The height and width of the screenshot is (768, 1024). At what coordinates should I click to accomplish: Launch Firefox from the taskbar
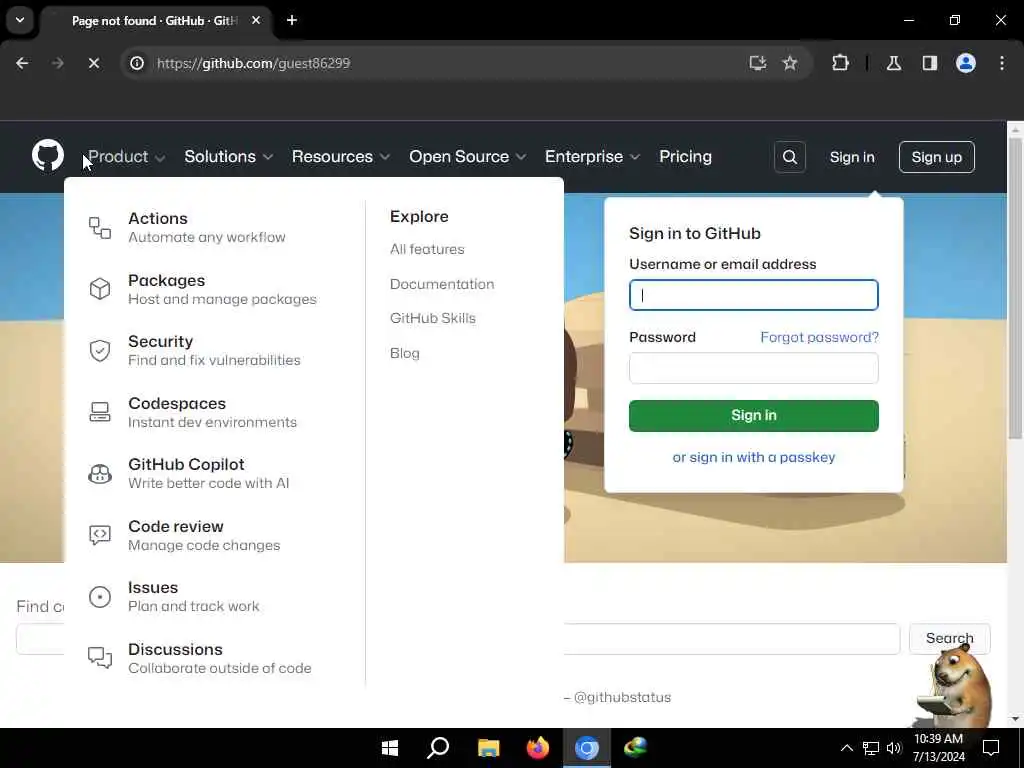click(x=537, y=748)
